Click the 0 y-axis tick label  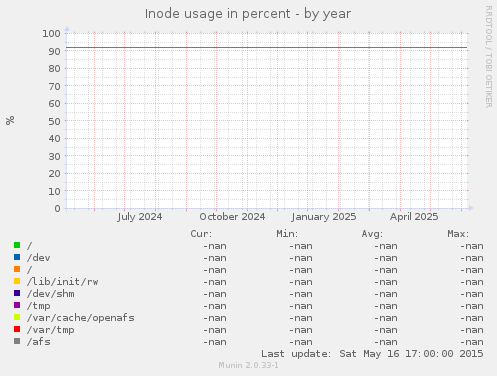pos(58,208)
